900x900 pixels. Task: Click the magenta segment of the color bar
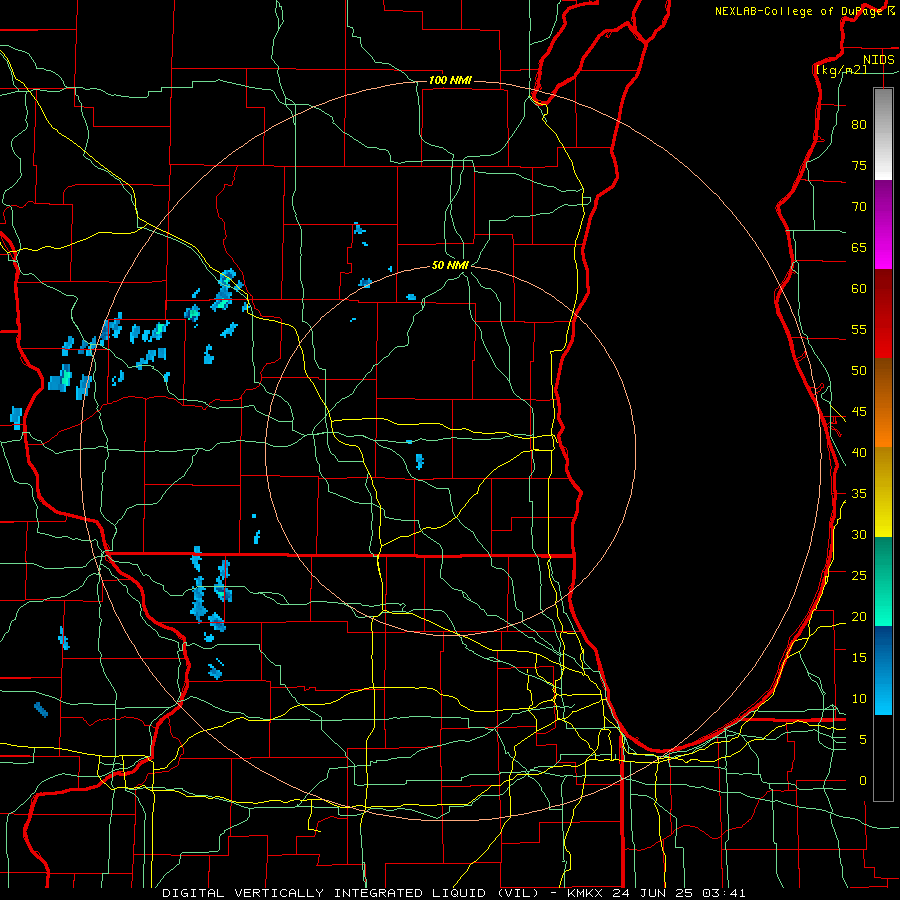coord(883,224)
